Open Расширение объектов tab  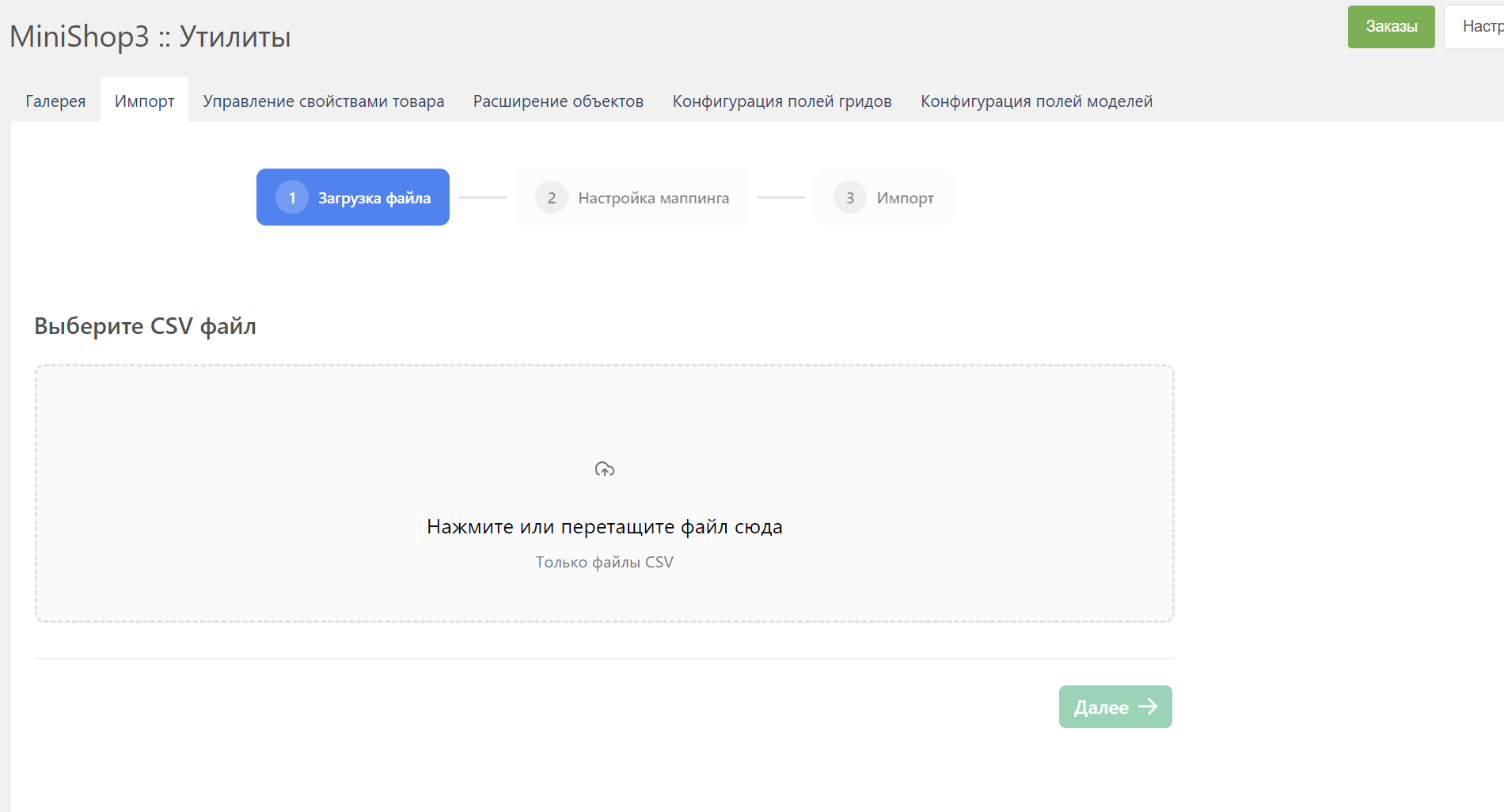coord(558,101)
